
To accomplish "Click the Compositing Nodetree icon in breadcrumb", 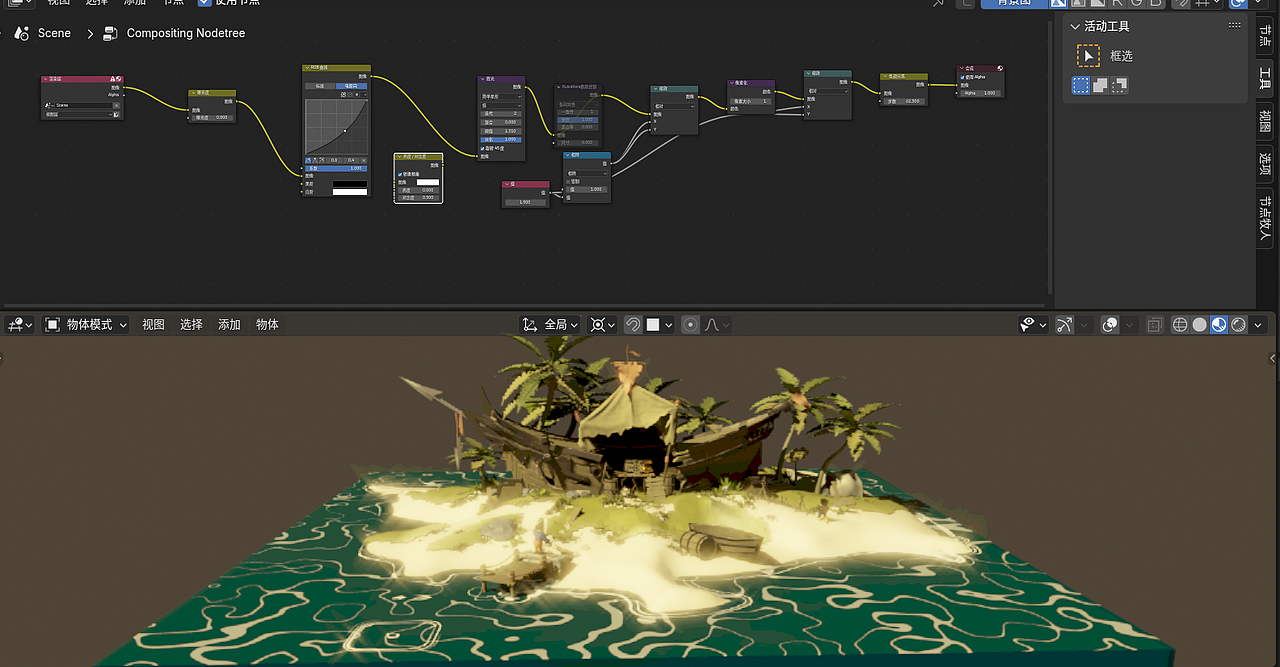I will [x=111, y=33].
